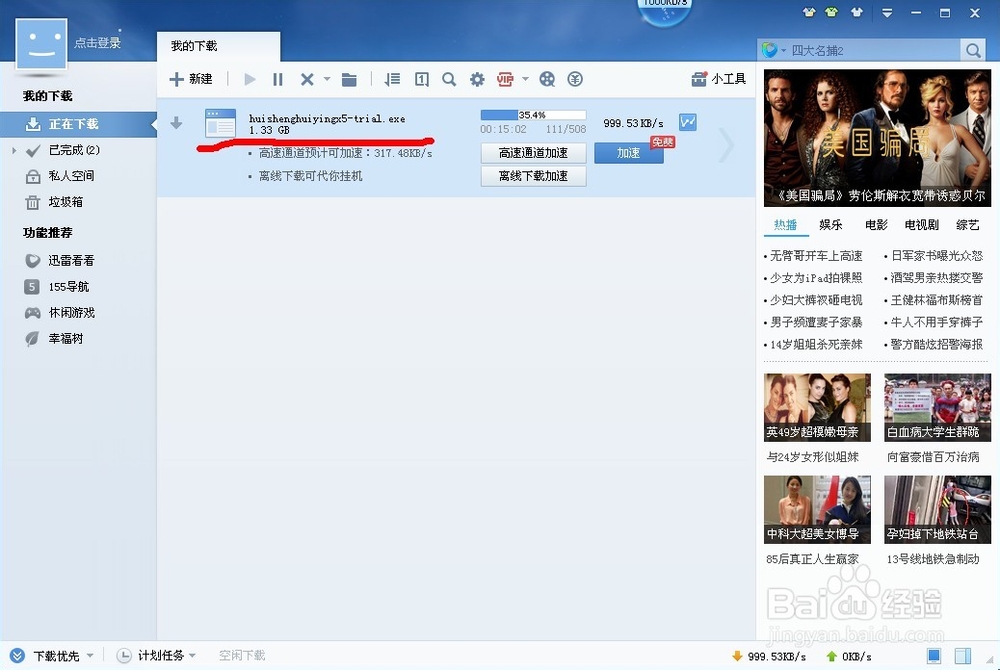Select 正在下载 in sidebar
Viewport: 1000px width, 670px height.
click(x=78, y=124)
